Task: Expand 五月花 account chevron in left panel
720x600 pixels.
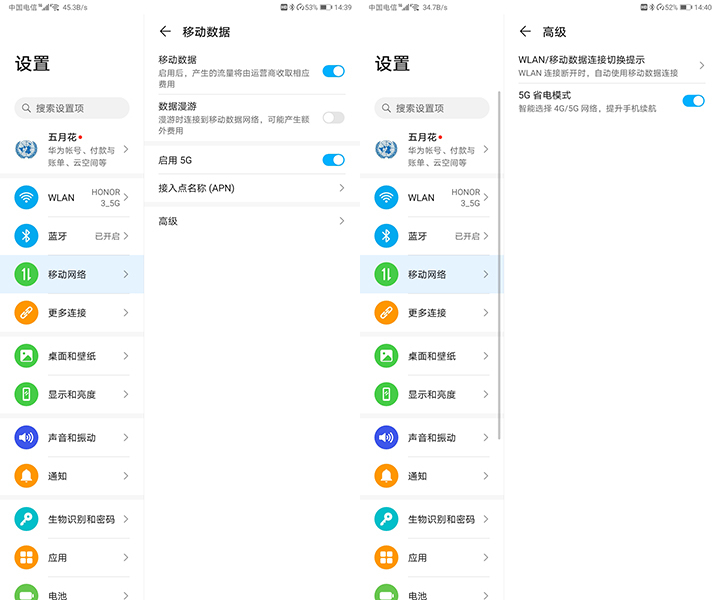Action: point(126,149)
